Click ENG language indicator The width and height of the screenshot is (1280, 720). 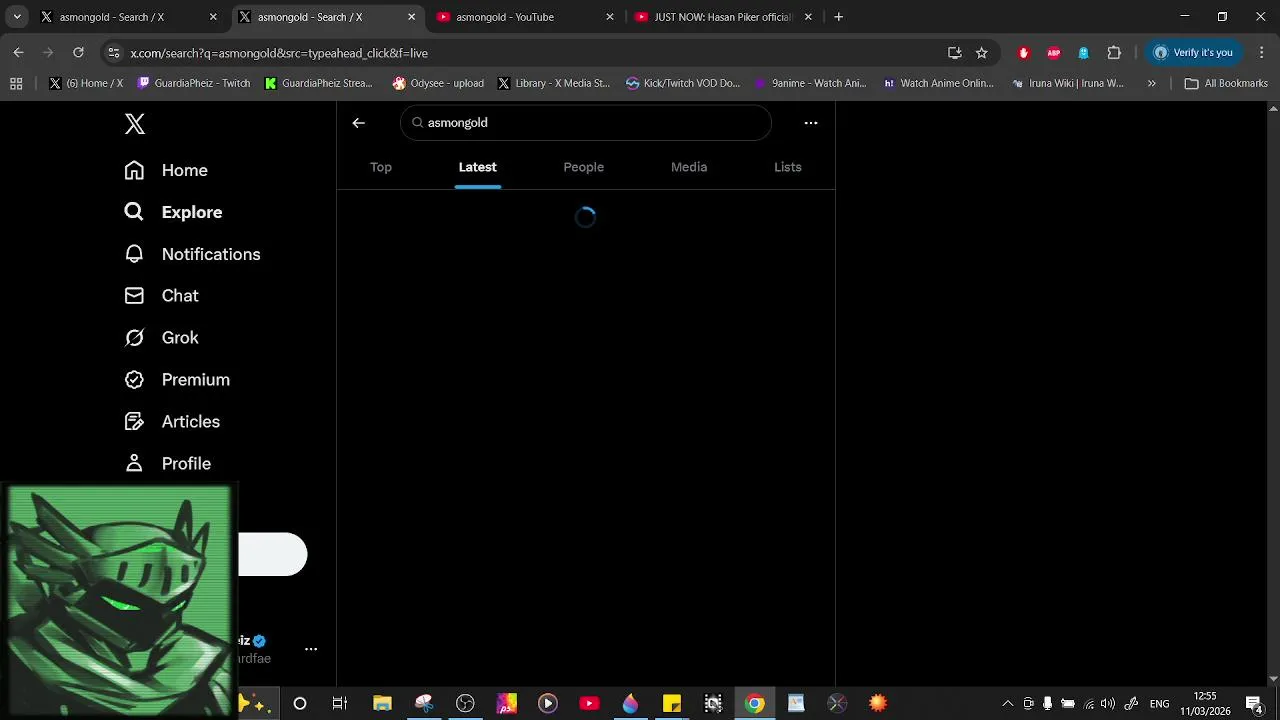1160,704
